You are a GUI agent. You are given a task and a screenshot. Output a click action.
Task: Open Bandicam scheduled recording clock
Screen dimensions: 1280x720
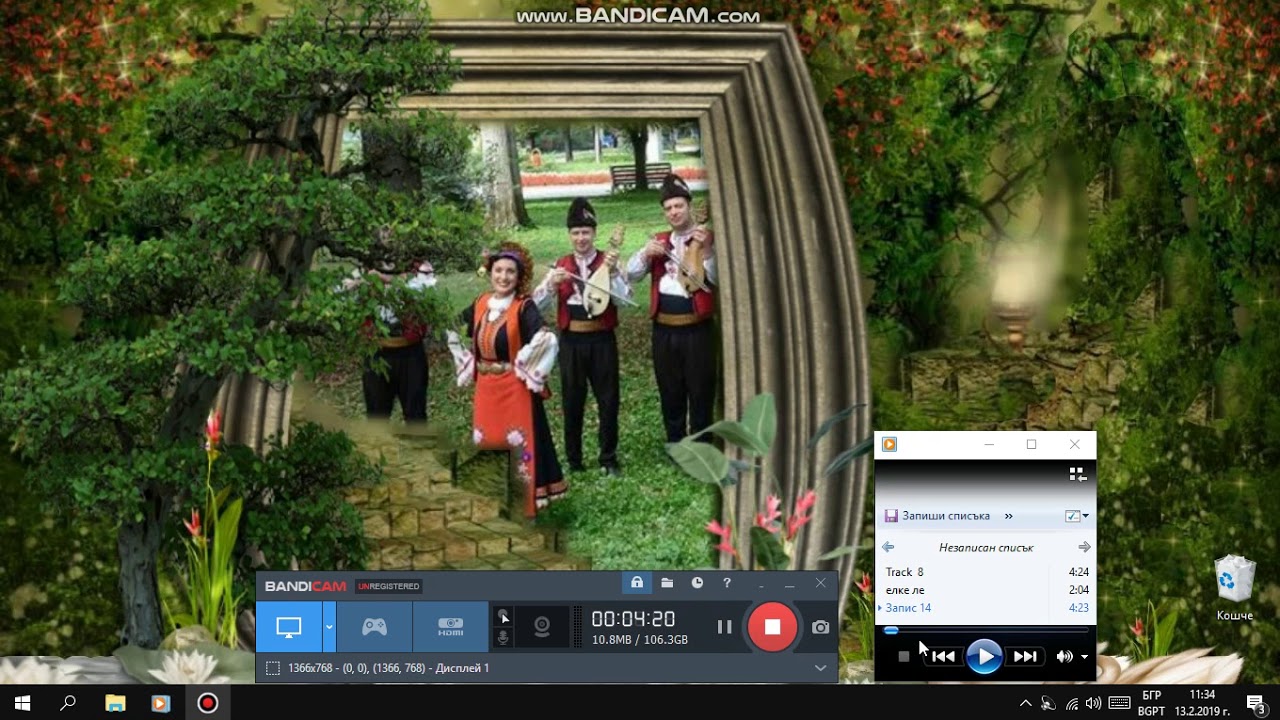pos(697,583)
